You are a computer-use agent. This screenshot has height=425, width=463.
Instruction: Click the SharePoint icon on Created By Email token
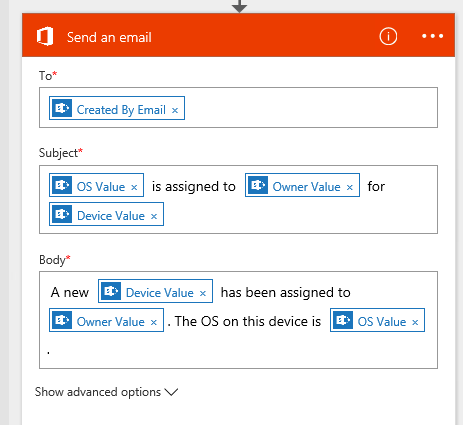(x=61, y=108)
